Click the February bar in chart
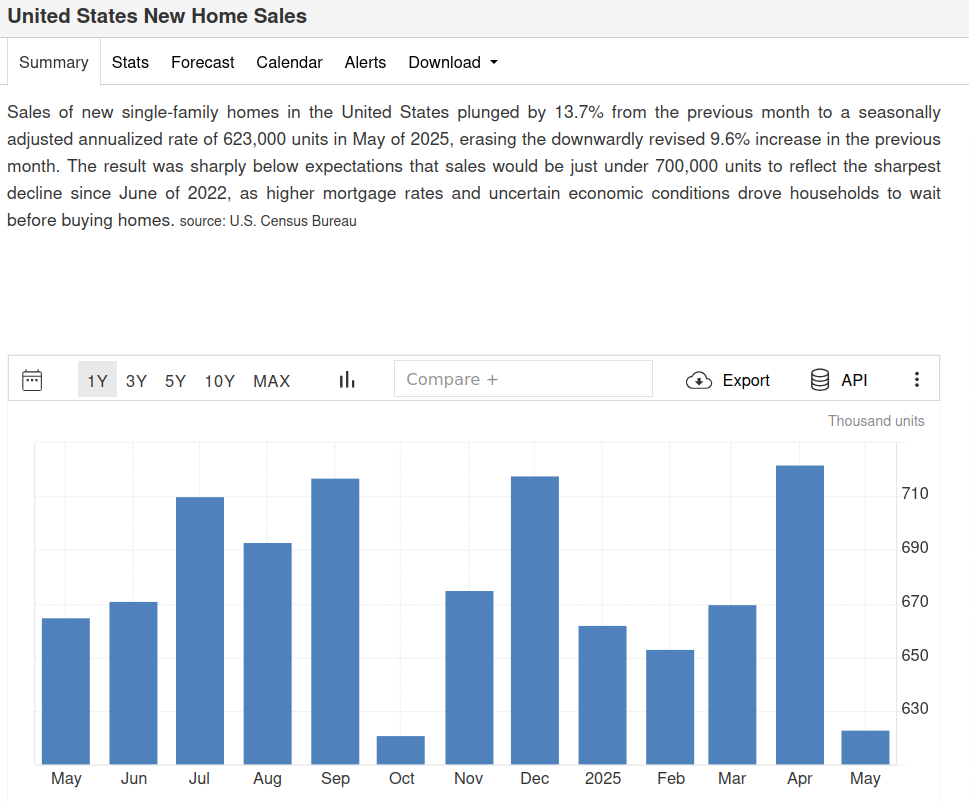 point(670,707)
